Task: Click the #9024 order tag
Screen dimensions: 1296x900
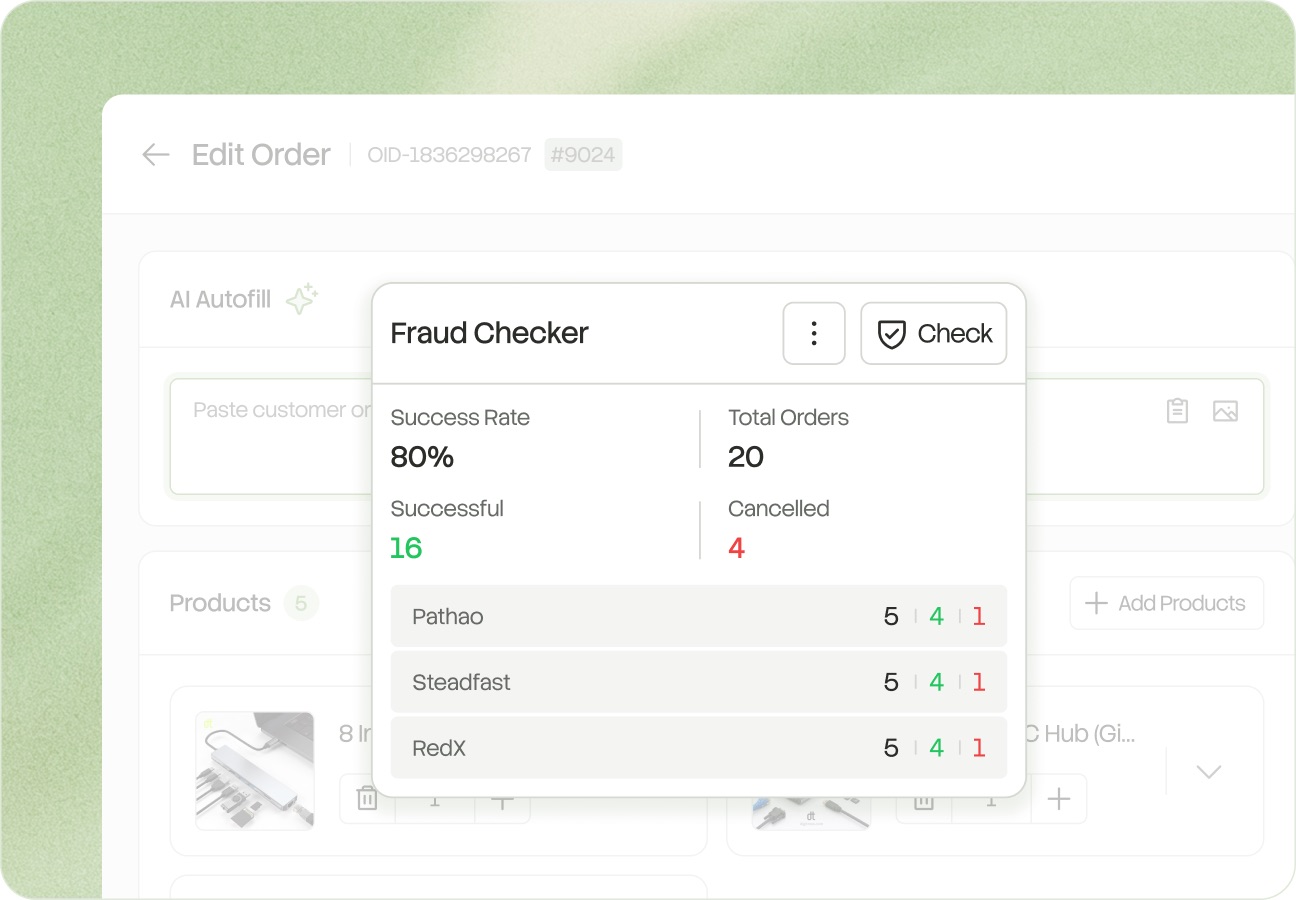Action: tap(583, 154)
